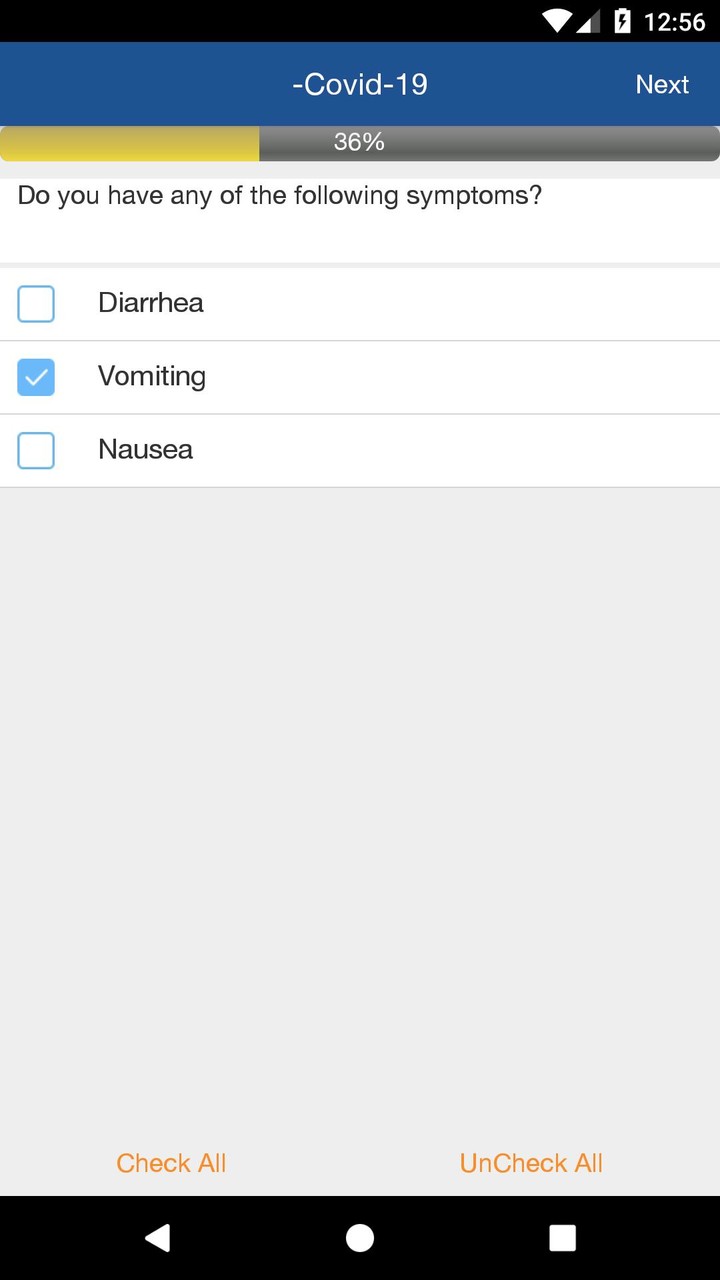
Task: Tap the symptoms question text
Action: (280, 195)
